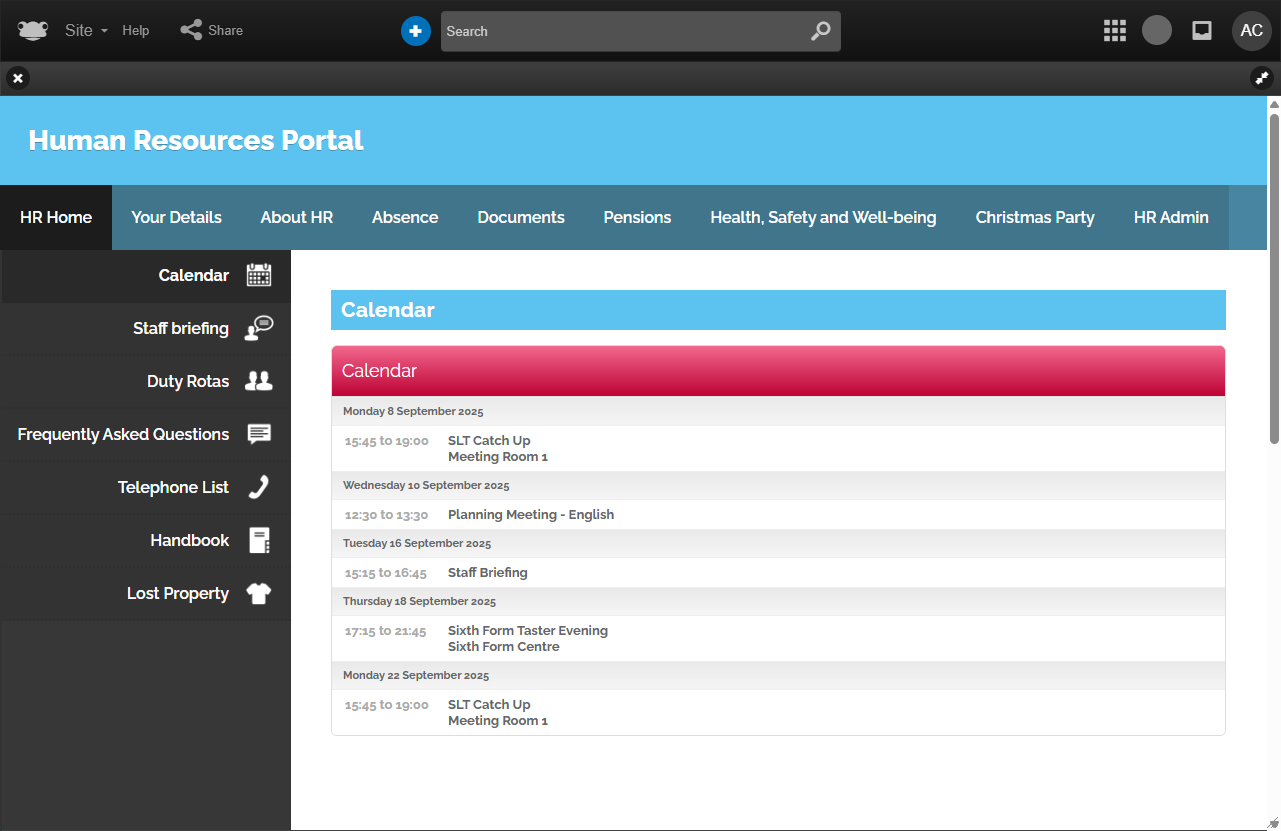The image size is (1281, 831).
Task: Click the Frog logo icon
Action: [x=32, y=31]
